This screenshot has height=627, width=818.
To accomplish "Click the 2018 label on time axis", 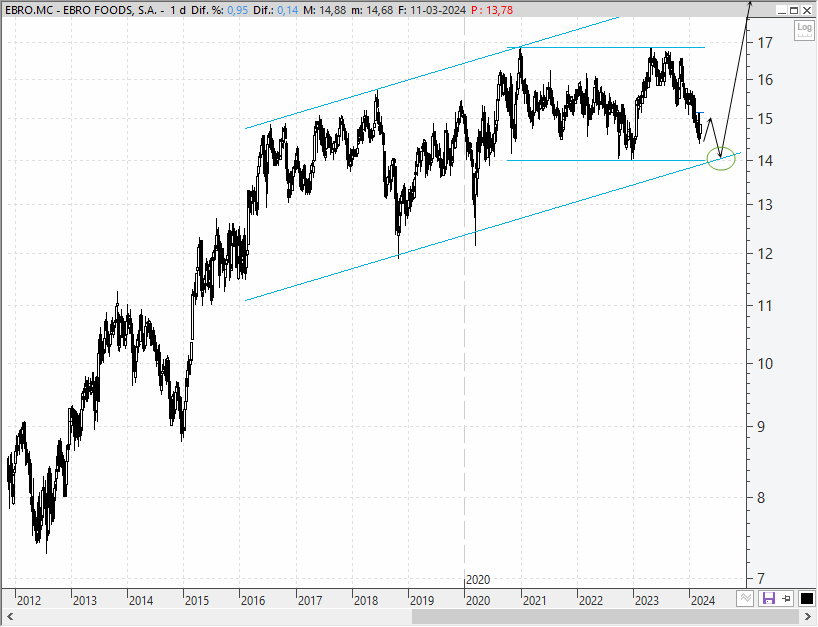I will coord(366,600).
